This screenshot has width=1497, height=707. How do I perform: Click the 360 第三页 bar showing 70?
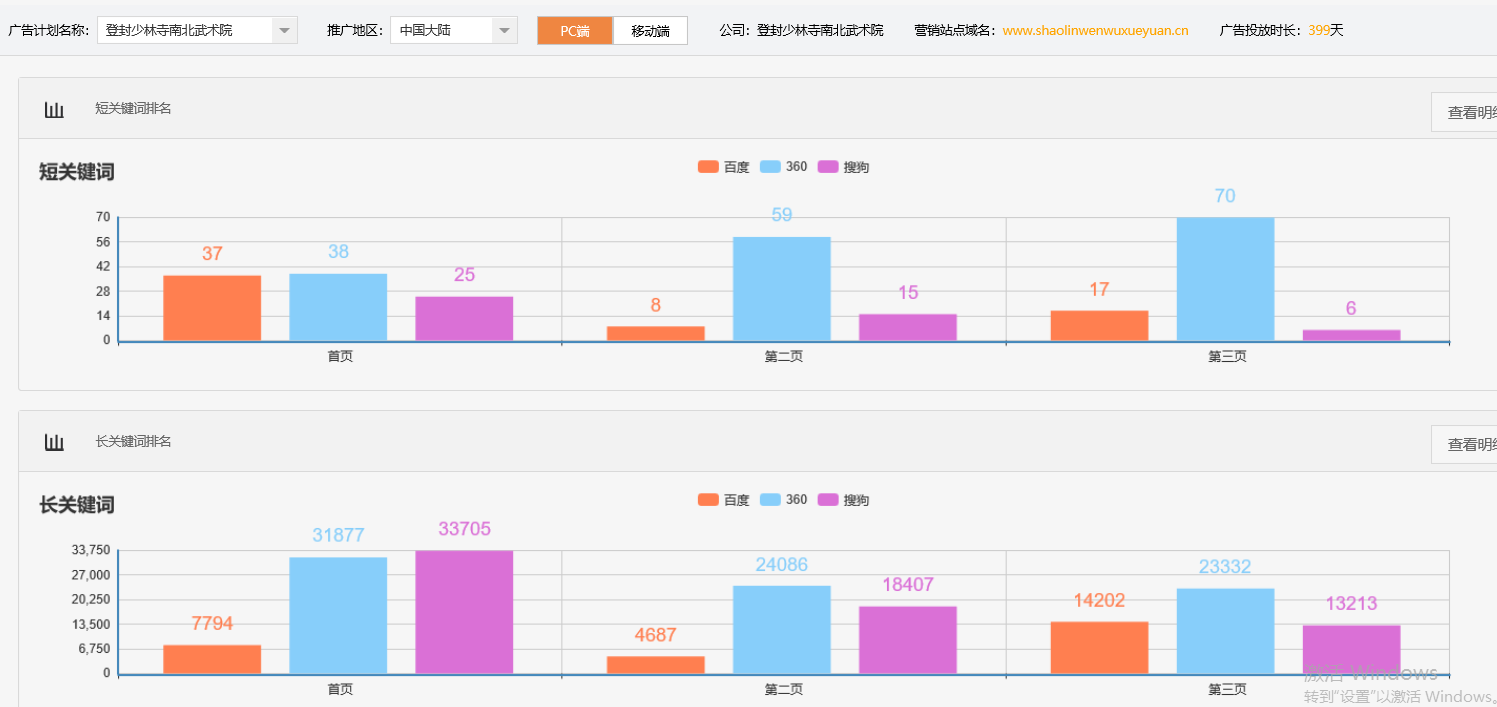pos(1225,279)
